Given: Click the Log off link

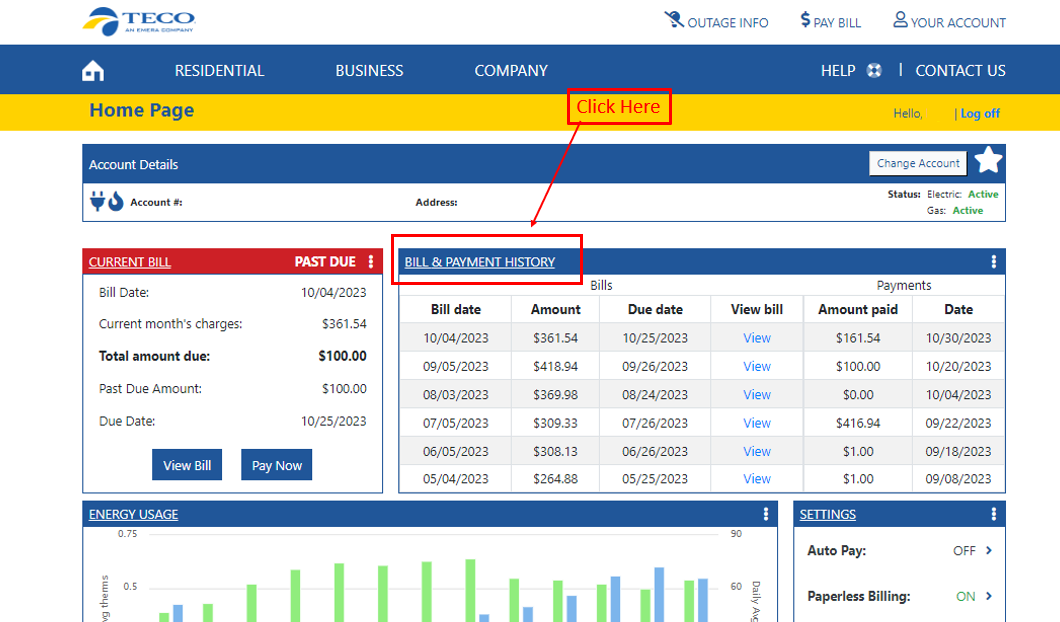Looking at the screenshot, I should [980, 114].
